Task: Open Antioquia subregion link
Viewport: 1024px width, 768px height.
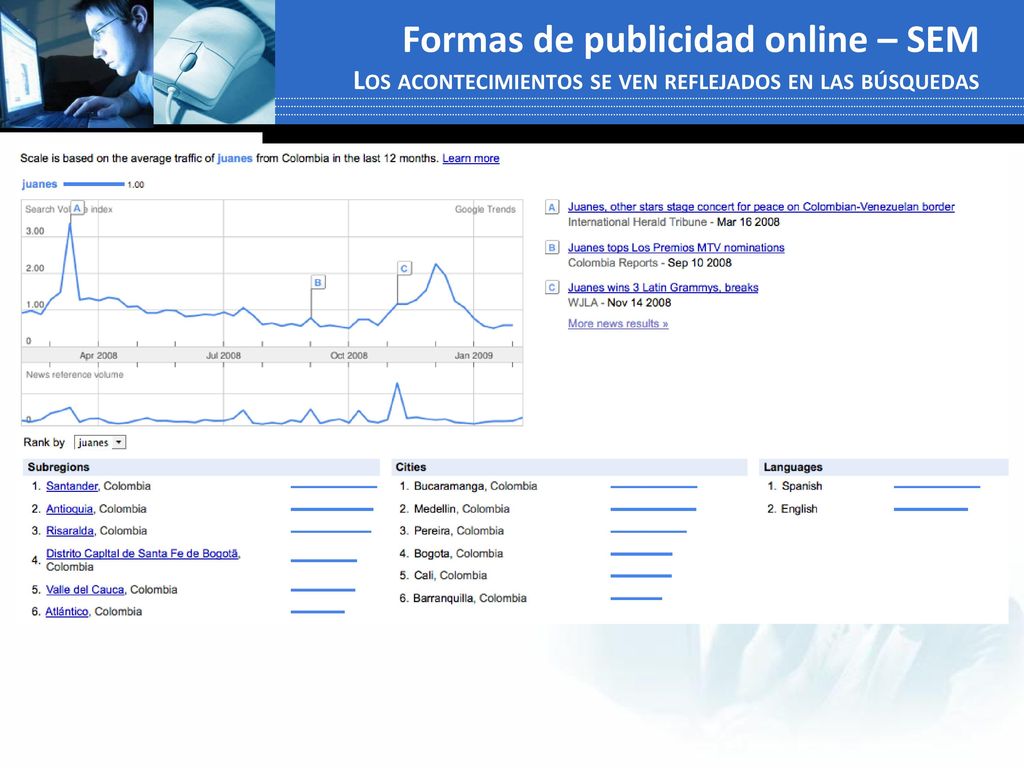Action: (x=69, y=509)
